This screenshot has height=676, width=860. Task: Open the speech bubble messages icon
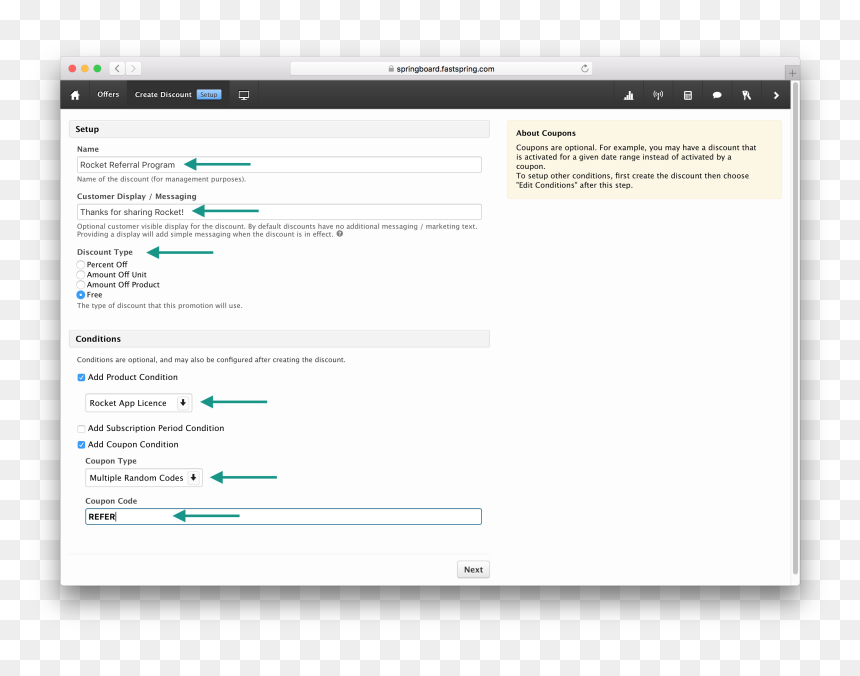717,95
